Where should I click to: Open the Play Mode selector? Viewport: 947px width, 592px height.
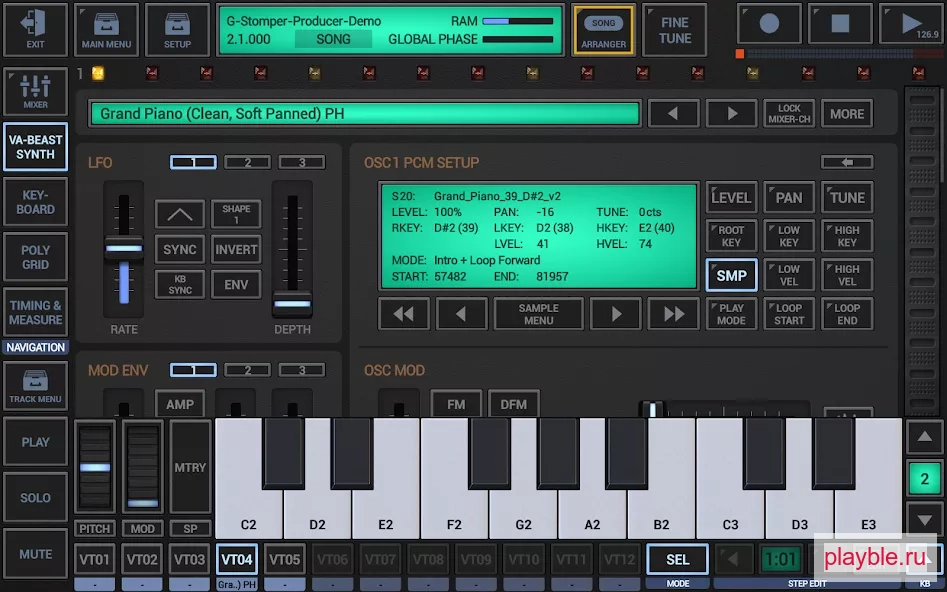(731, 314)
